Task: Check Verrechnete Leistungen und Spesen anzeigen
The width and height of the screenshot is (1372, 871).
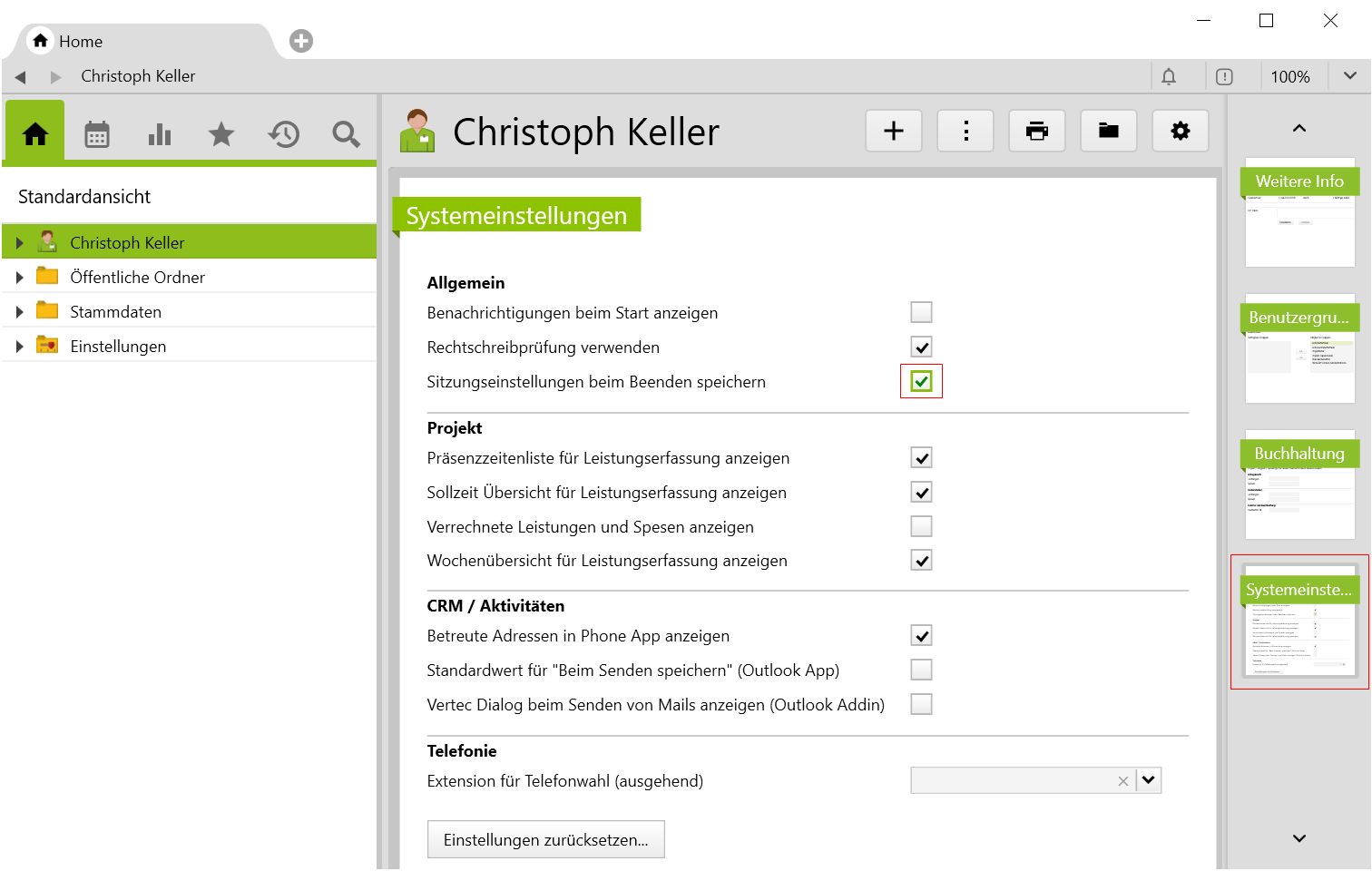Action: pos(921,526)
